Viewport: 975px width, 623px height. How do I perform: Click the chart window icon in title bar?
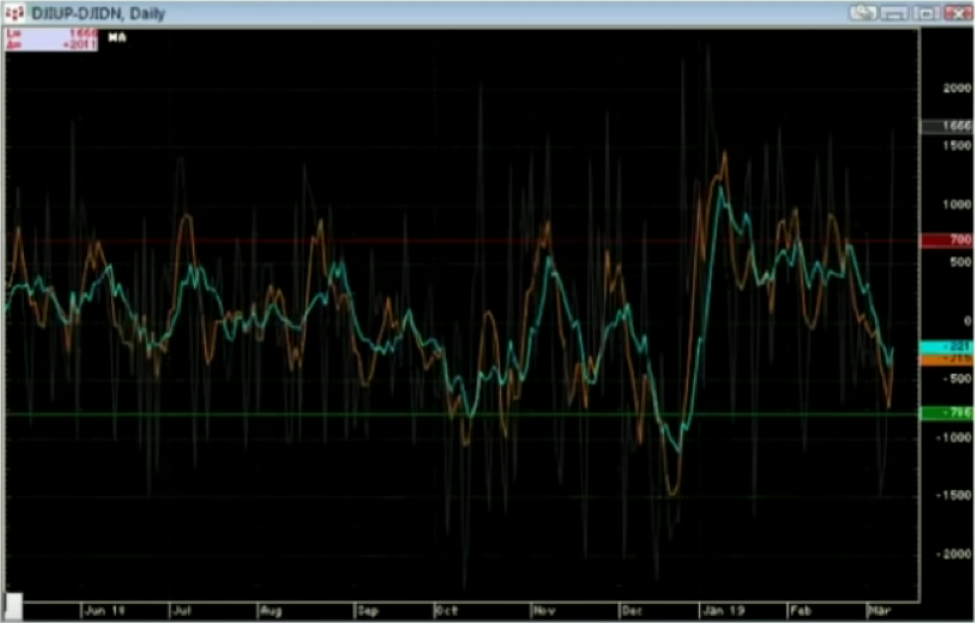click(x=16, y=13)
